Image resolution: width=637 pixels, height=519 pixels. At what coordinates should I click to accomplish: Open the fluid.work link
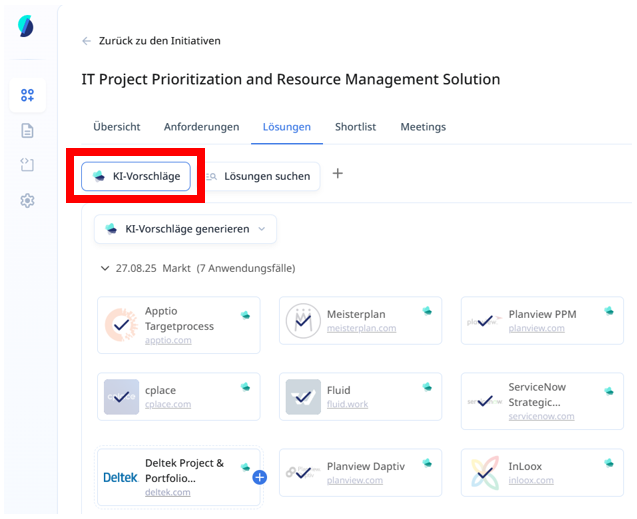click(x=347, y=405)
